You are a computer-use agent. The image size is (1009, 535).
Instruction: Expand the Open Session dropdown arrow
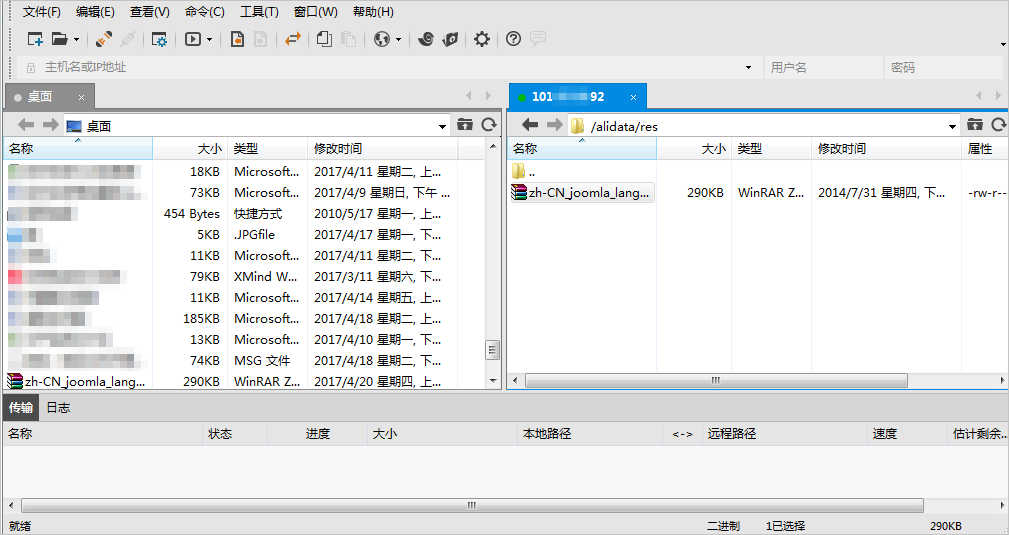[76, 40]
